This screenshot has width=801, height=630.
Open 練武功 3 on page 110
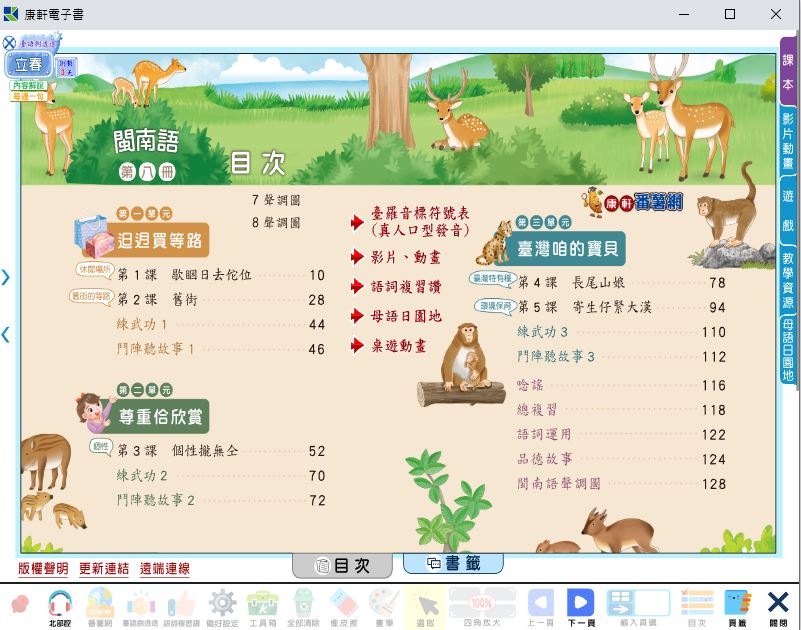[x=622, y=332]
